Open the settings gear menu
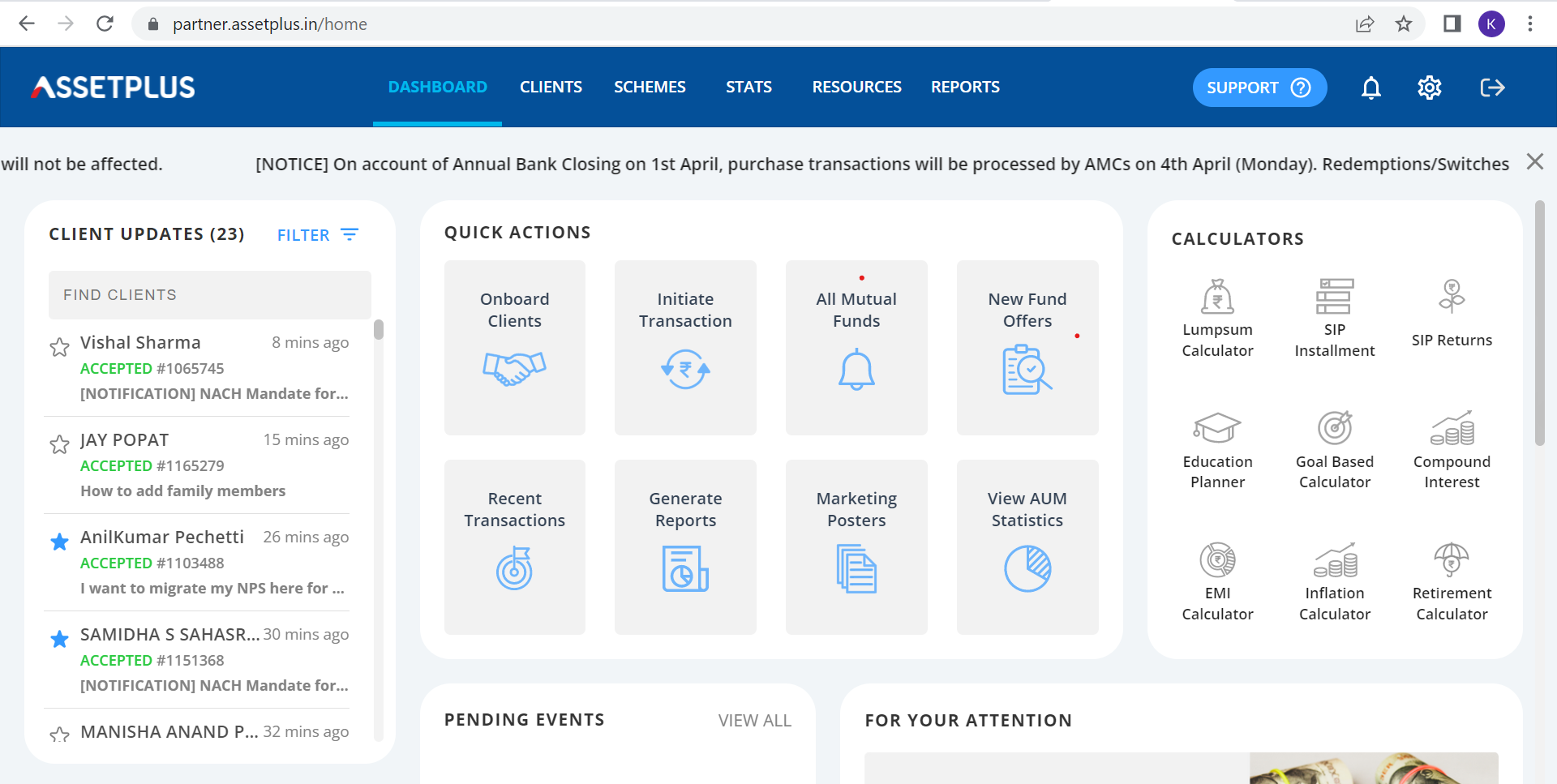 (1429, 88)
